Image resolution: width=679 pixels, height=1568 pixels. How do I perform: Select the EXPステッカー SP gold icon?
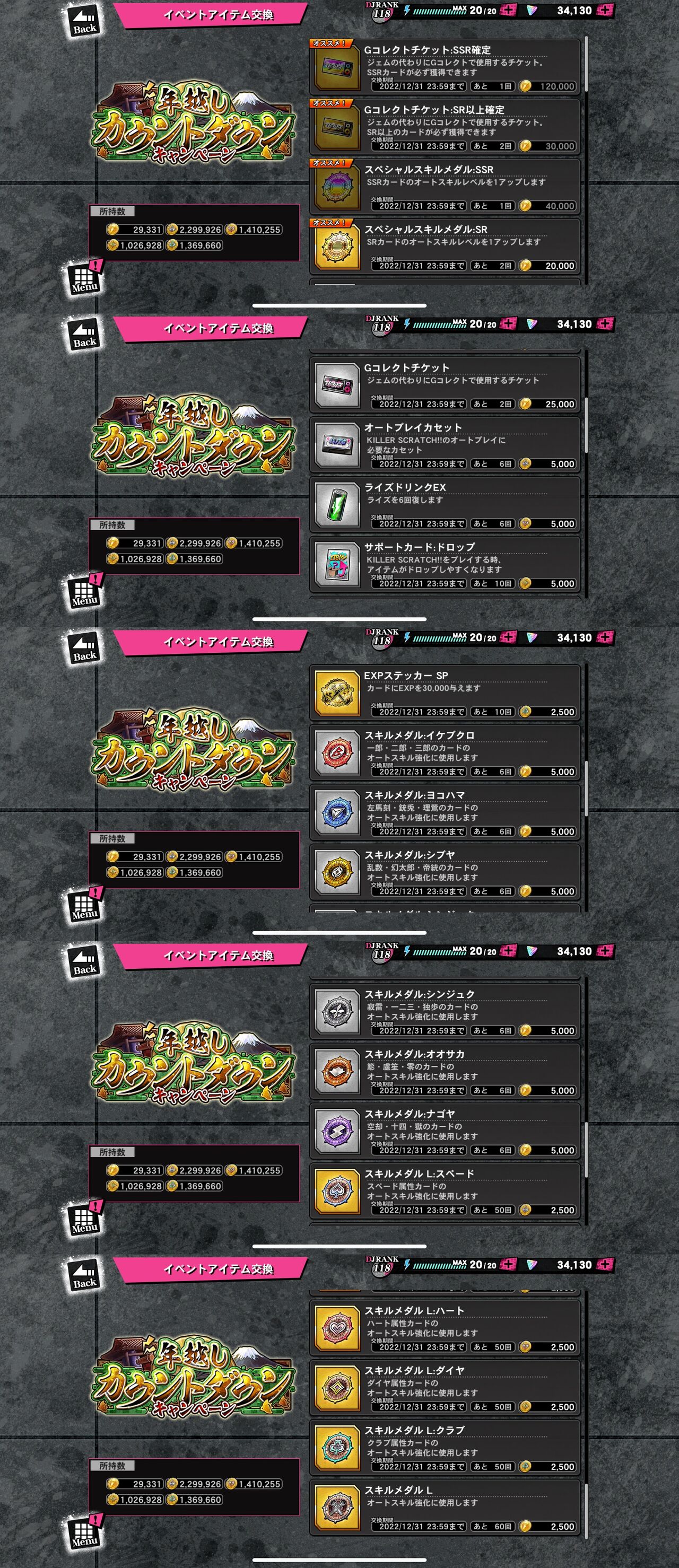pos(337,693)
